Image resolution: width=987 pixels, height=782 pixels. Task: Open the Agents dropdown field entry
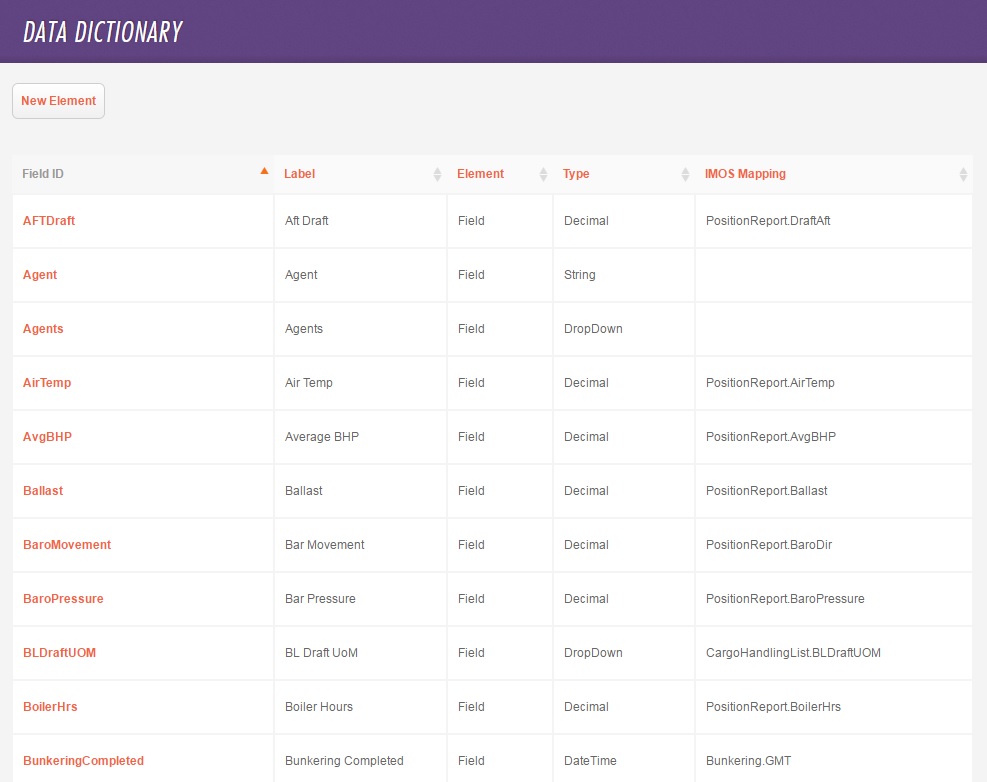(42, 328)
